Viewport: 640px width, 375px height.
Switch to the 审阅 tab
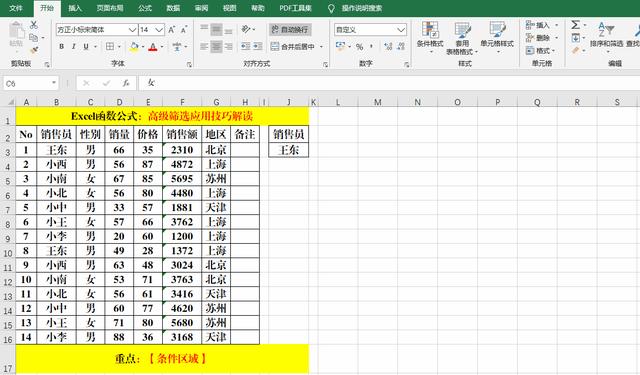[x=201, y=8]
